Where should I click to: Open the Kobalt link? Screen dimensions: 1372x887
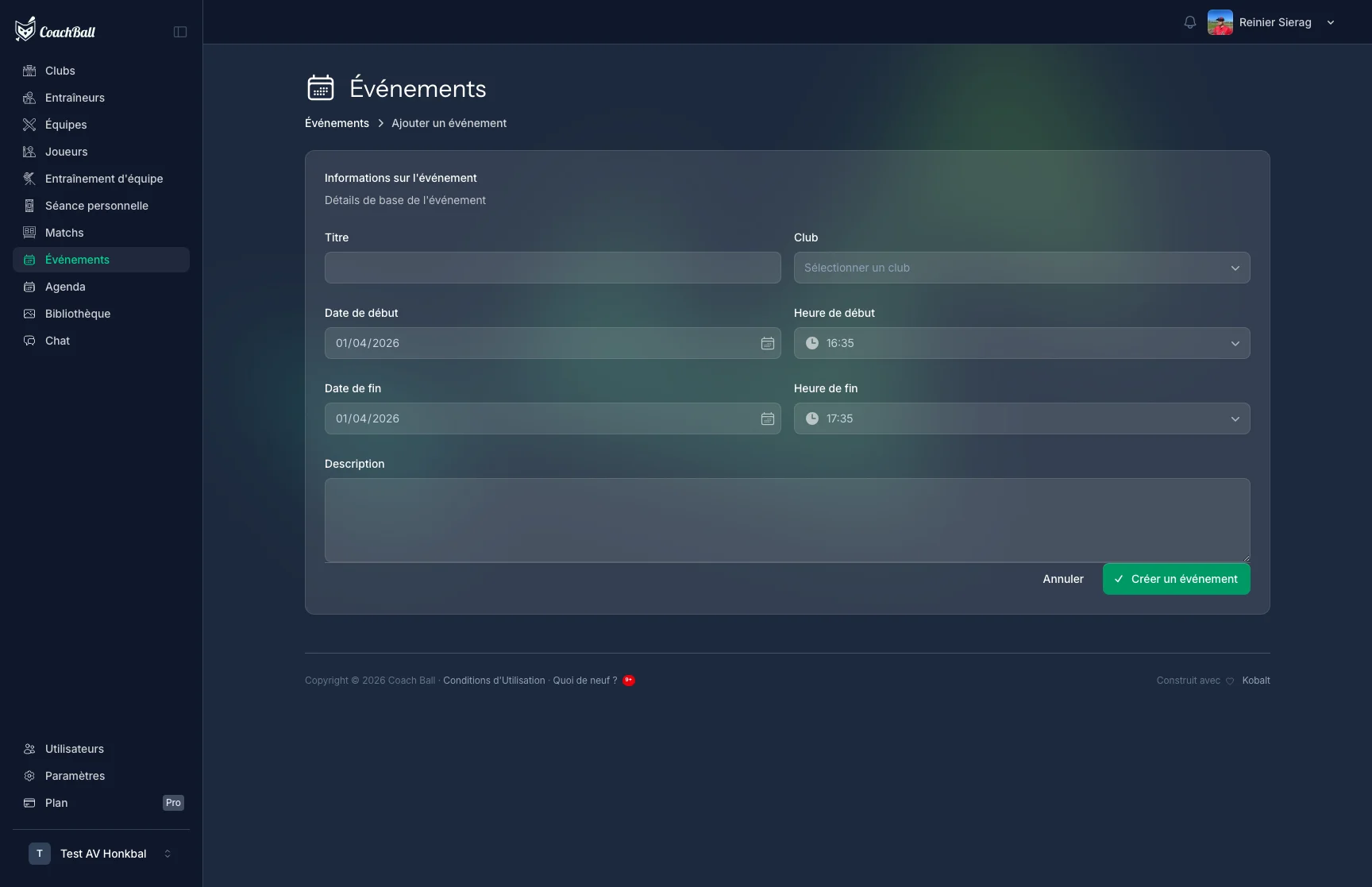tap(1256, 681)
